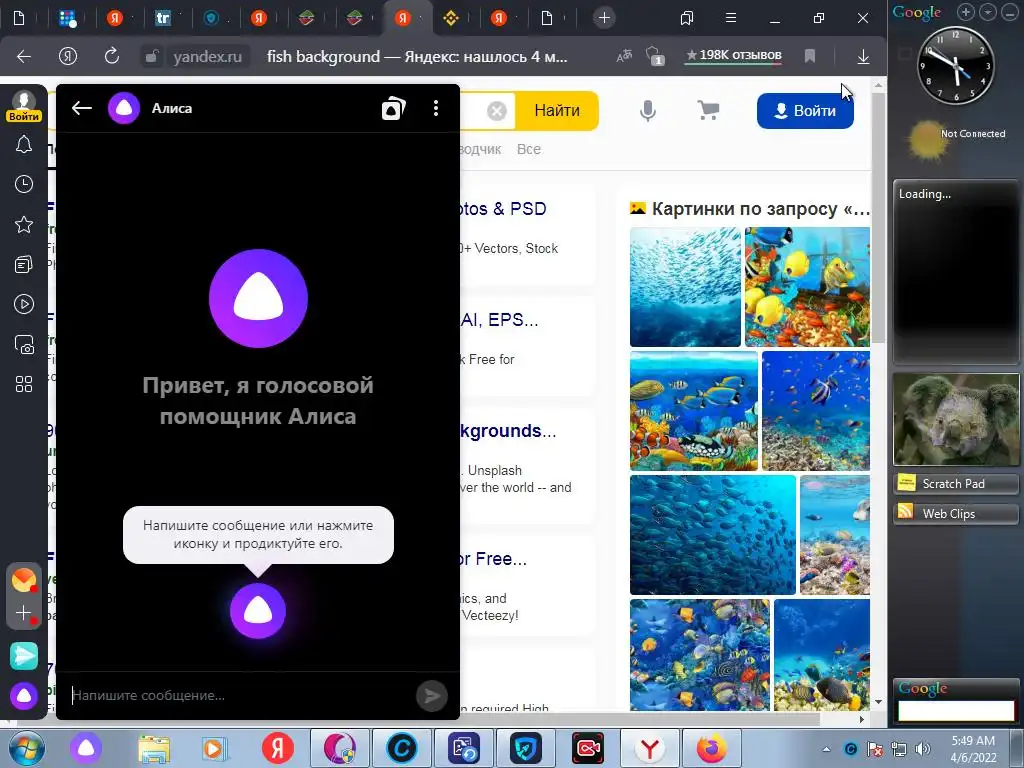
Task: Open the Все search category tab
Action: [x=528, y=149]
